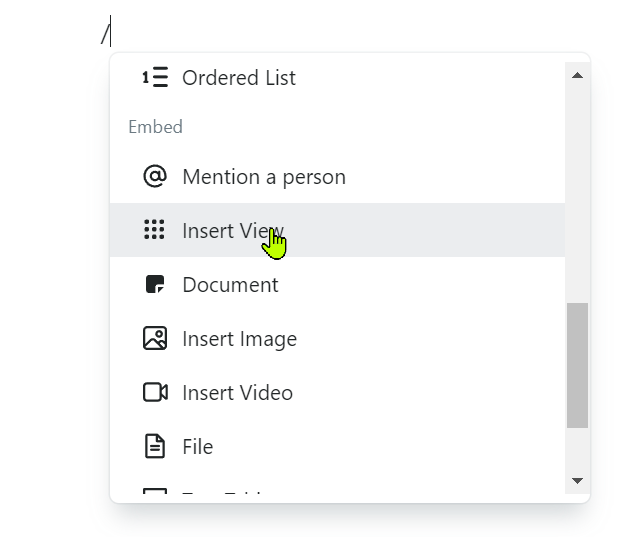Click the scrollbar up arrow
Viewport: 633px width, 537px height.
click(577, 75)
